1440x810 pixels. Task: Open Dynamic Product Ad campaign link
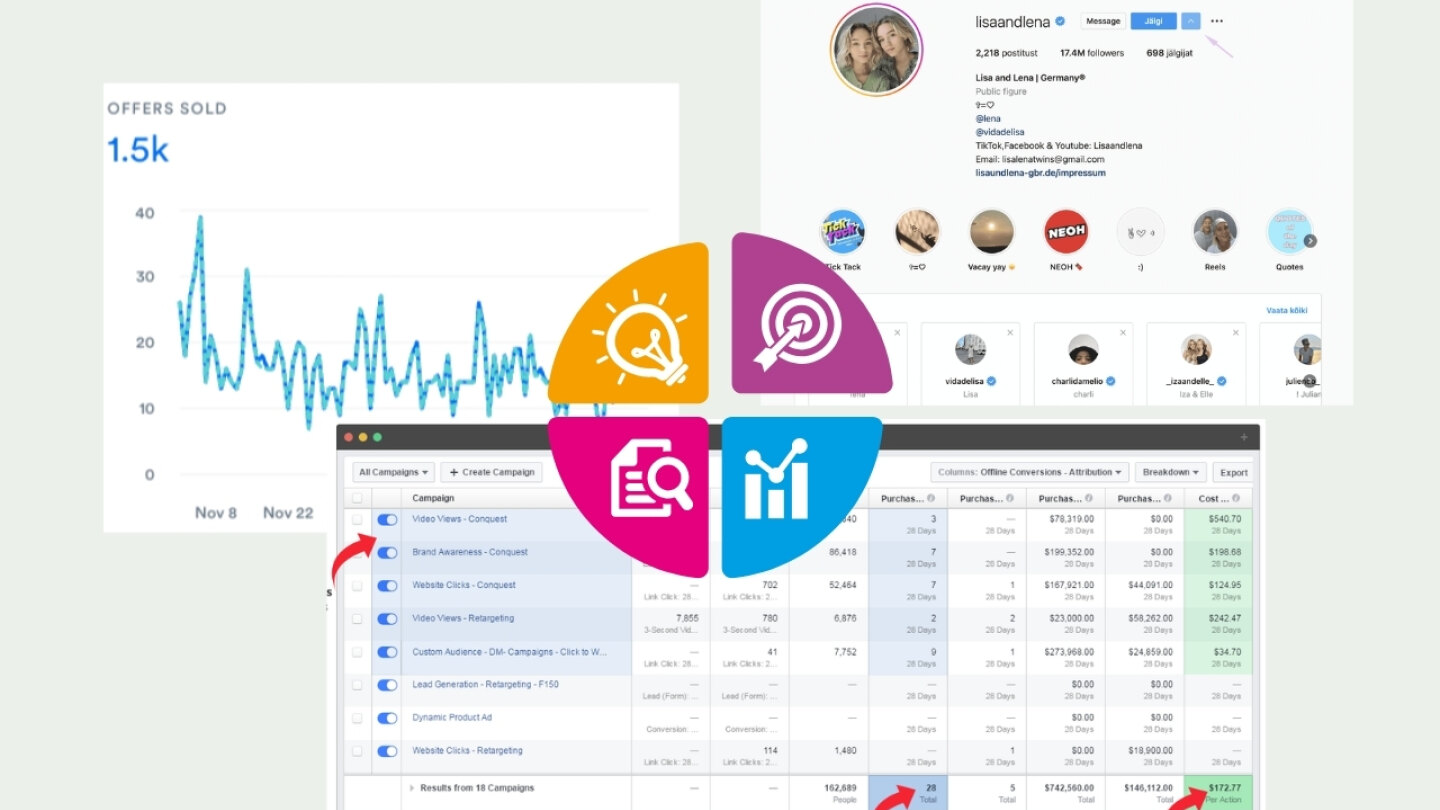coord(452,717)
